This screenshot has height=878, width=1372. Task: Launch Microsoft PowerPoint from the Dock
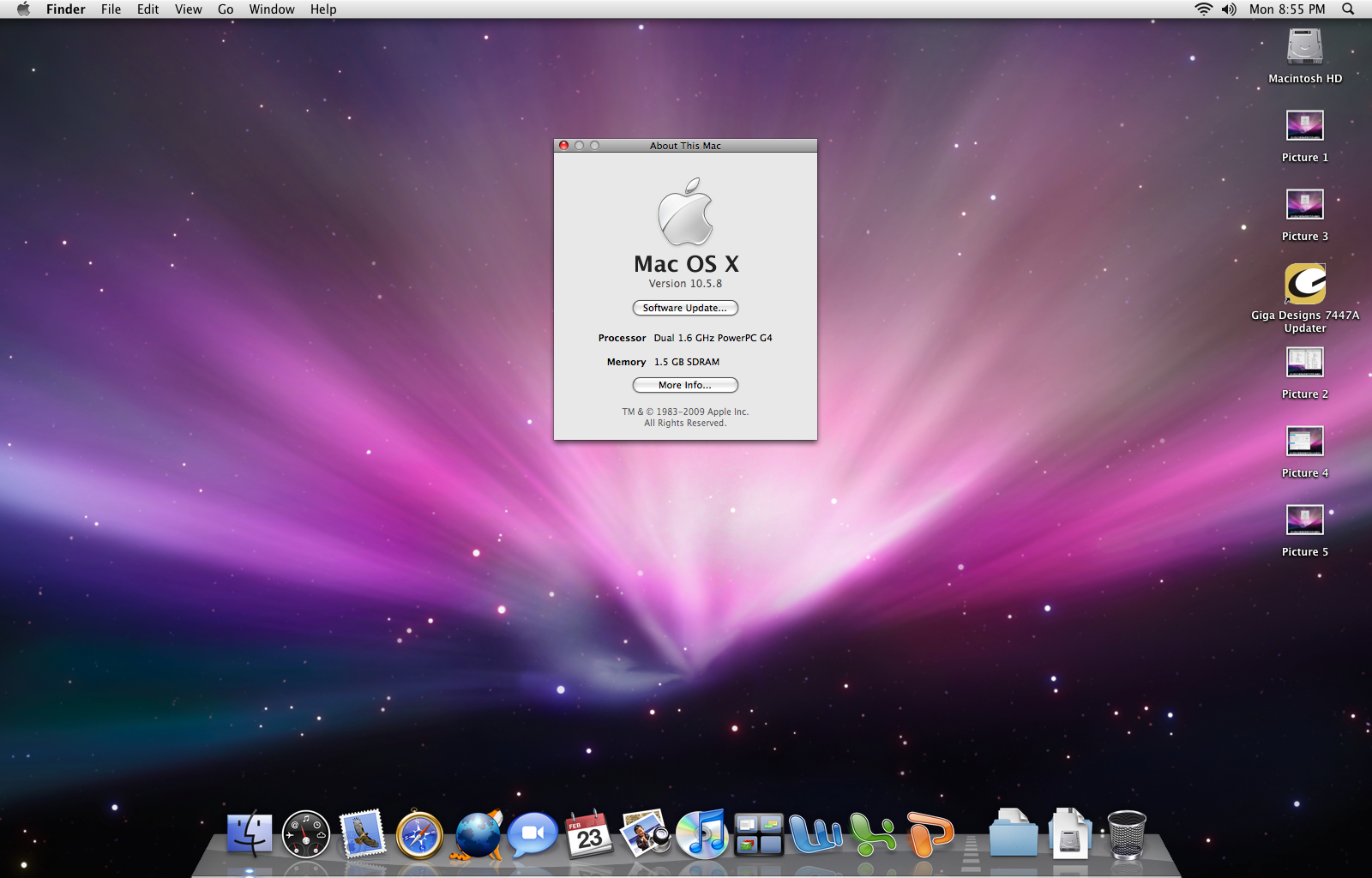click(x=930, y=834)
